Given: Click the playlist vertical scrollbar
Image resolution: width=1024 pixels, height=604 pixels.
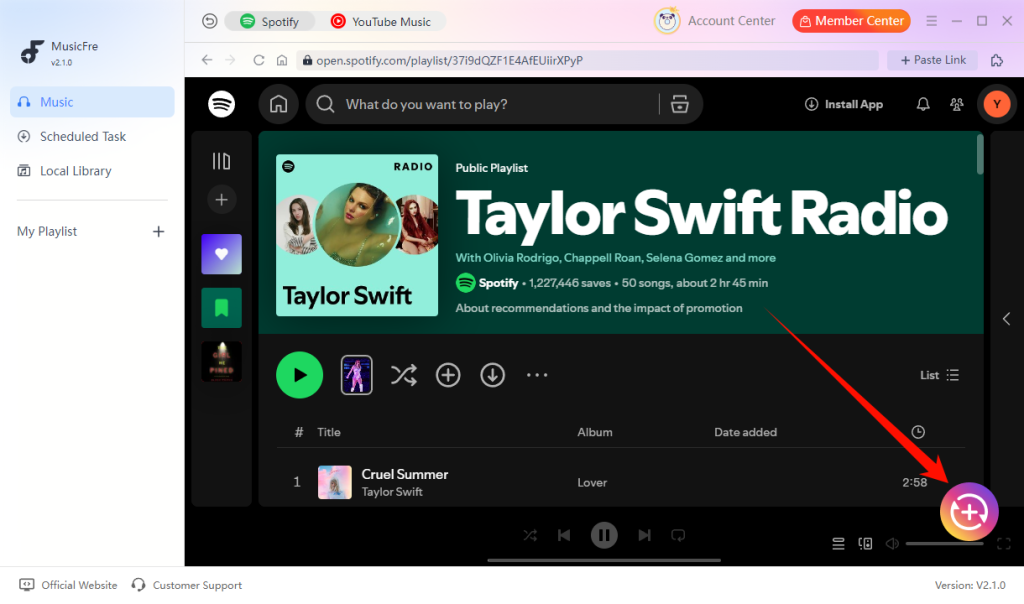Looking at the screenshot, I should (x=980, y=154).
